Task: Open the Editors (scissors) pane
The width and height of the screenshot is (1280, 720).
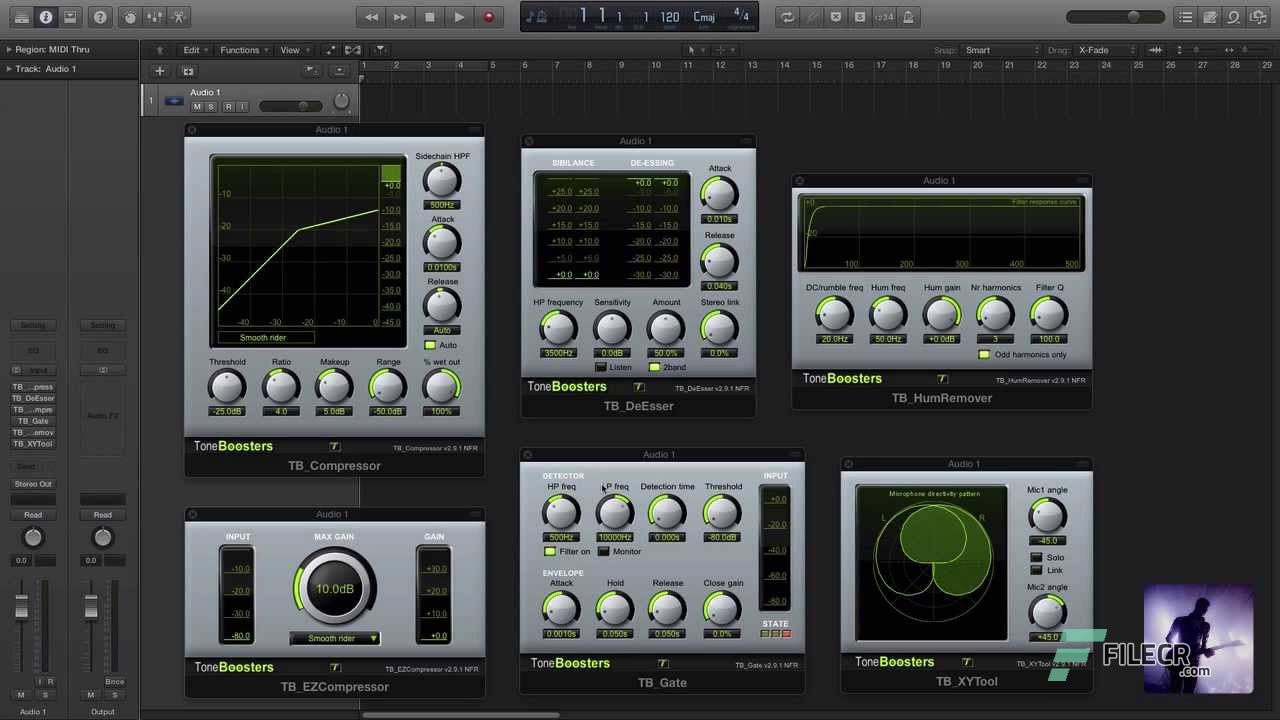Action: pos(178,17)
